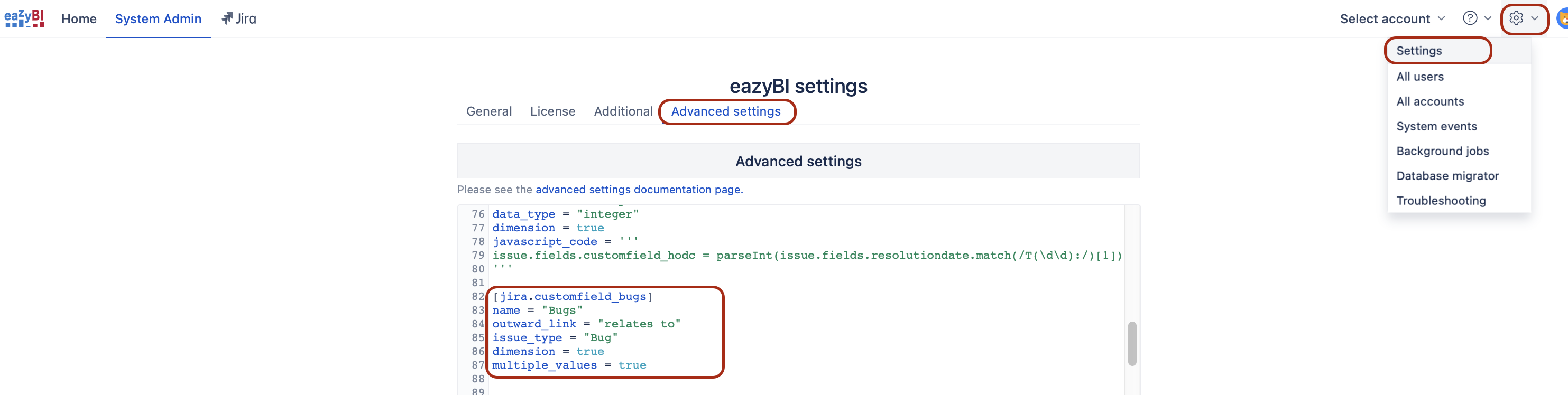The width and height of the screenshot is (1568, 395).
Task: Click the line data_type = "integer"
Action: 566,214
